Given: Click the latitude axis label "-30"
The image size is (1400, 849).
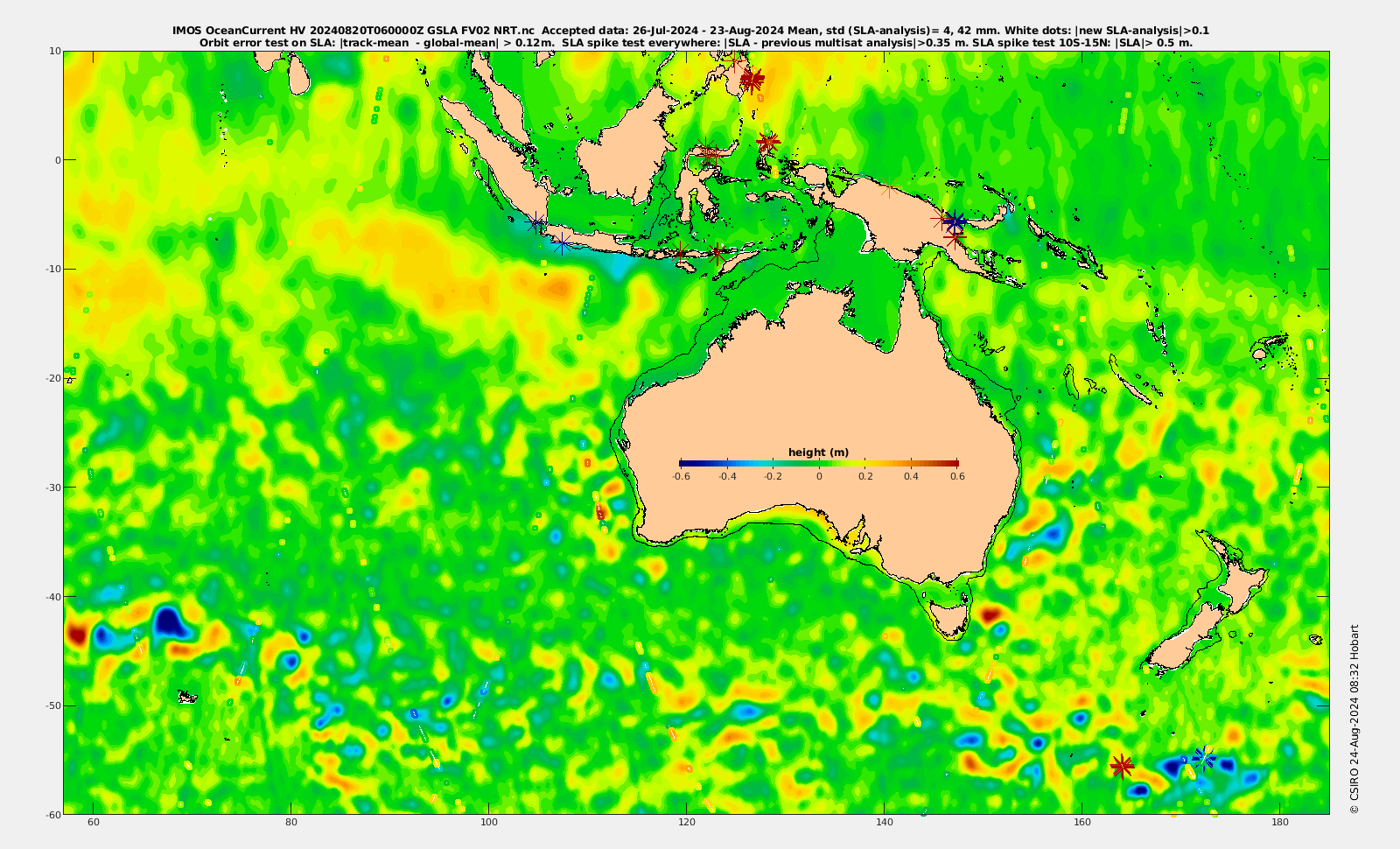Looking at the screenshot, I should pos(52,488).
